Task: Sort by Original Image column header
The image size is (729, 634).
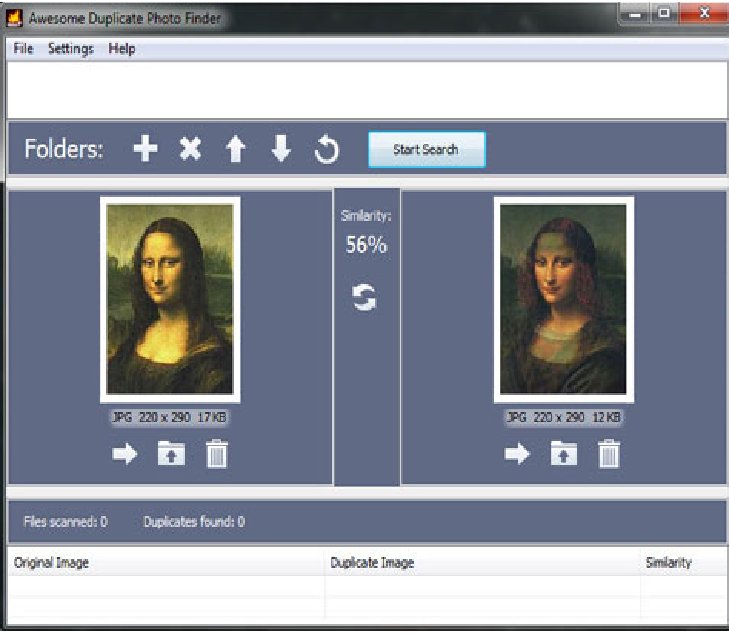Action: 52,563
